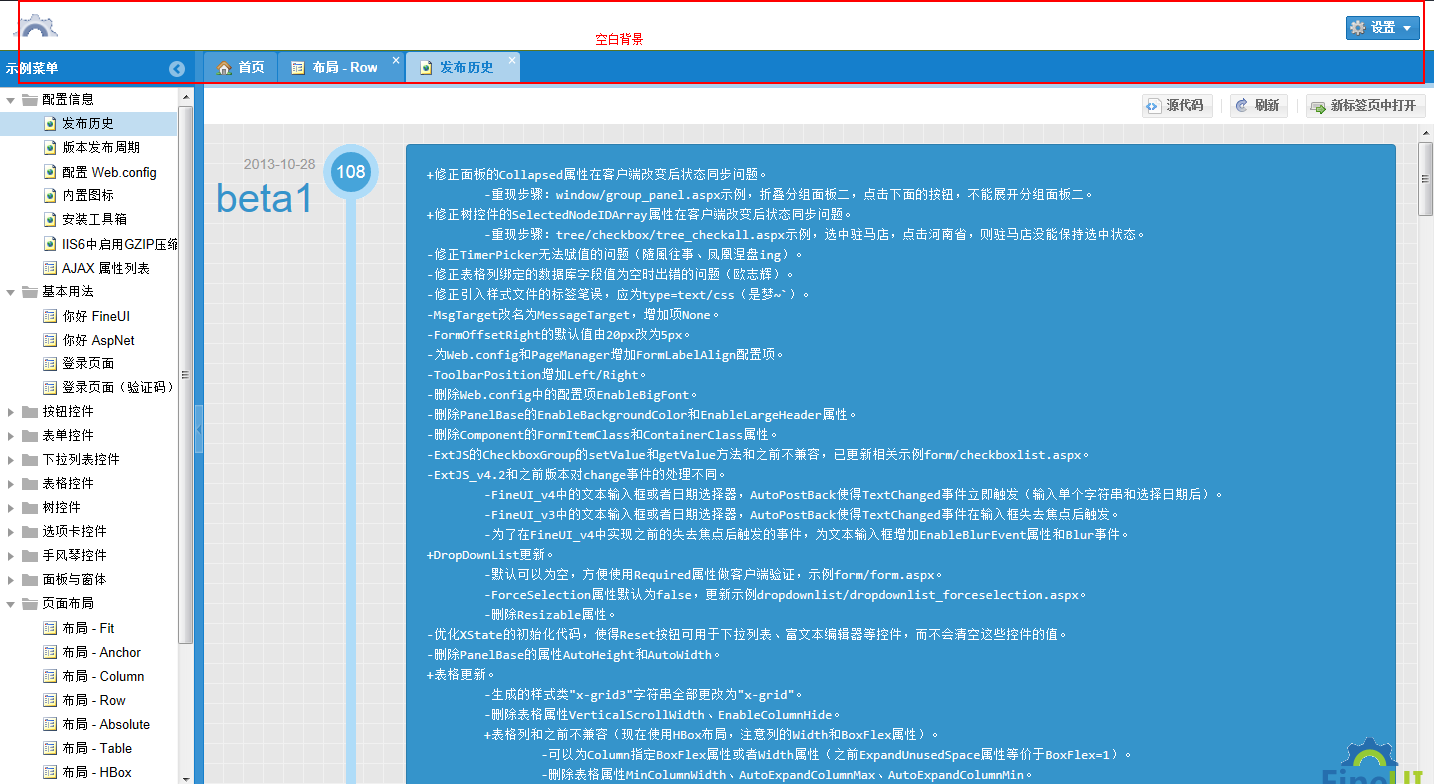Expand the 表单控件 tree node
Viewport: 1434px width, 784px height.
point(11,435)
